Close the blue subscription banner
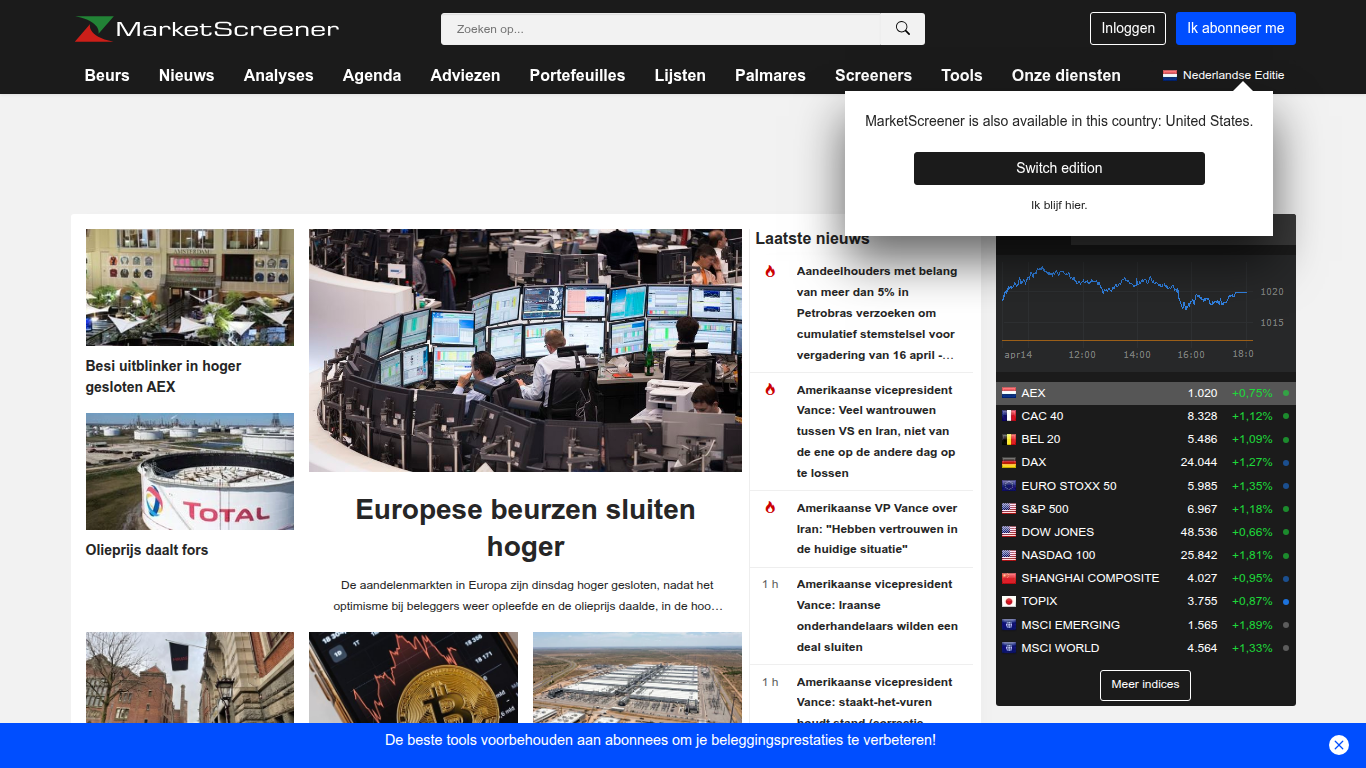Image resolution: width=1366 pixels, height=768 pixels. (1339, 744)
